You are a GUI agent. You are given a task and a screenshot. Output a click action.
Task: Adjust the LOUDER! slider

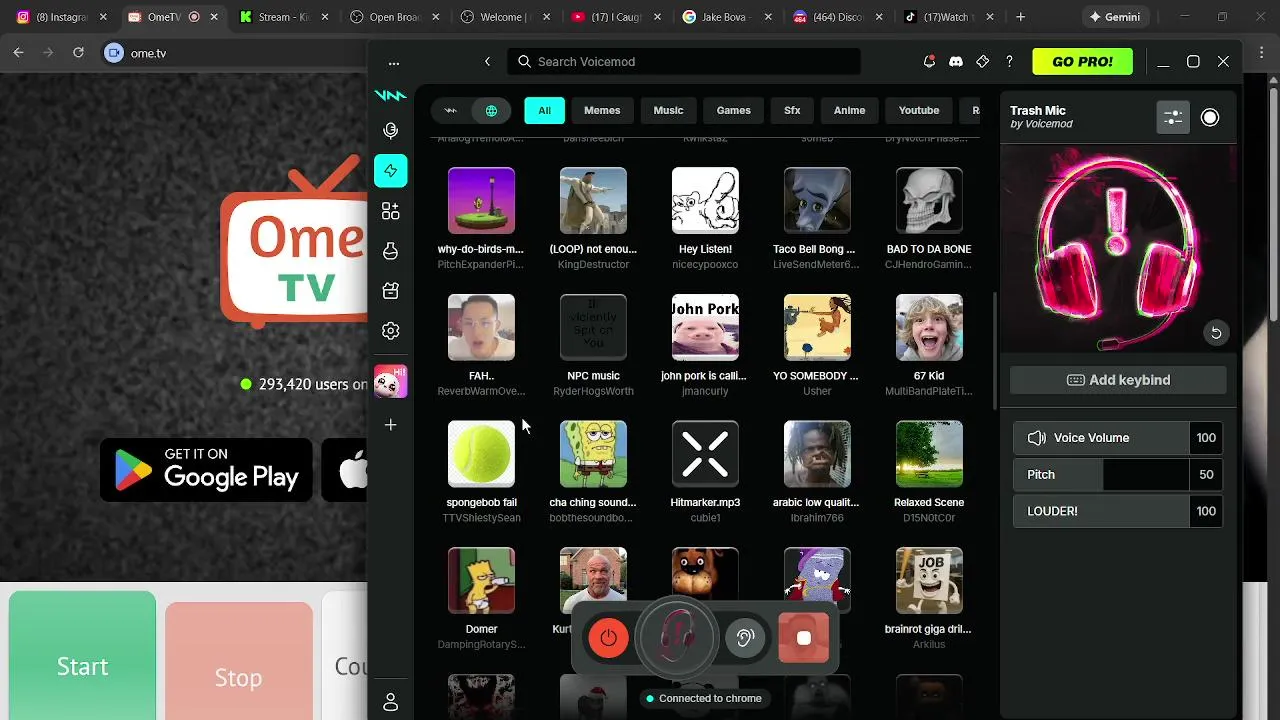[x=1118, y=511]
